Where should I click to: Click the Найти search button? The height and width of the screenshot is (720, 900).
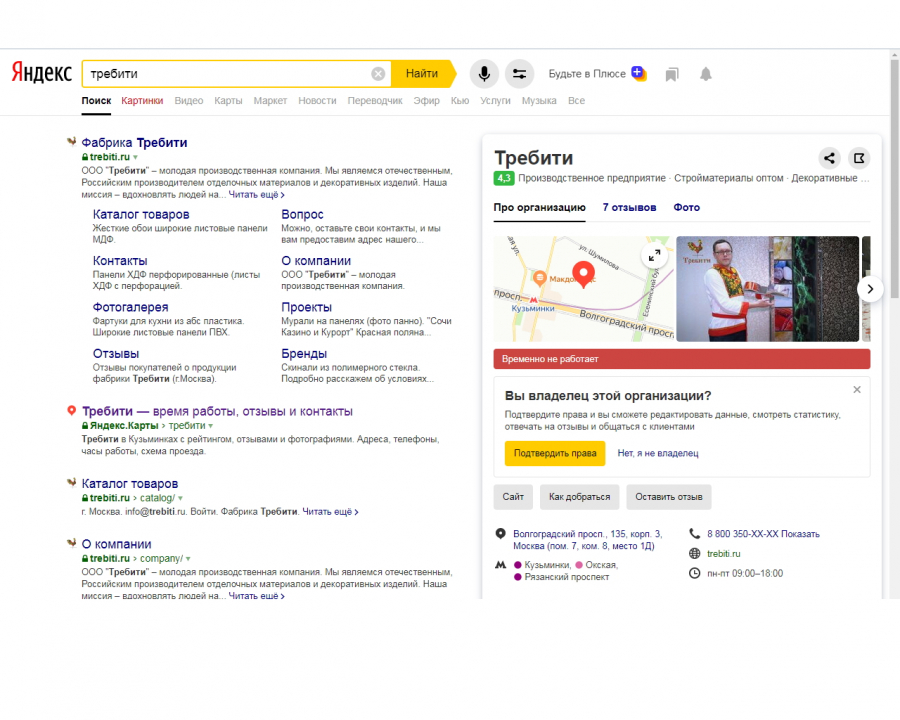click(422, 73)
